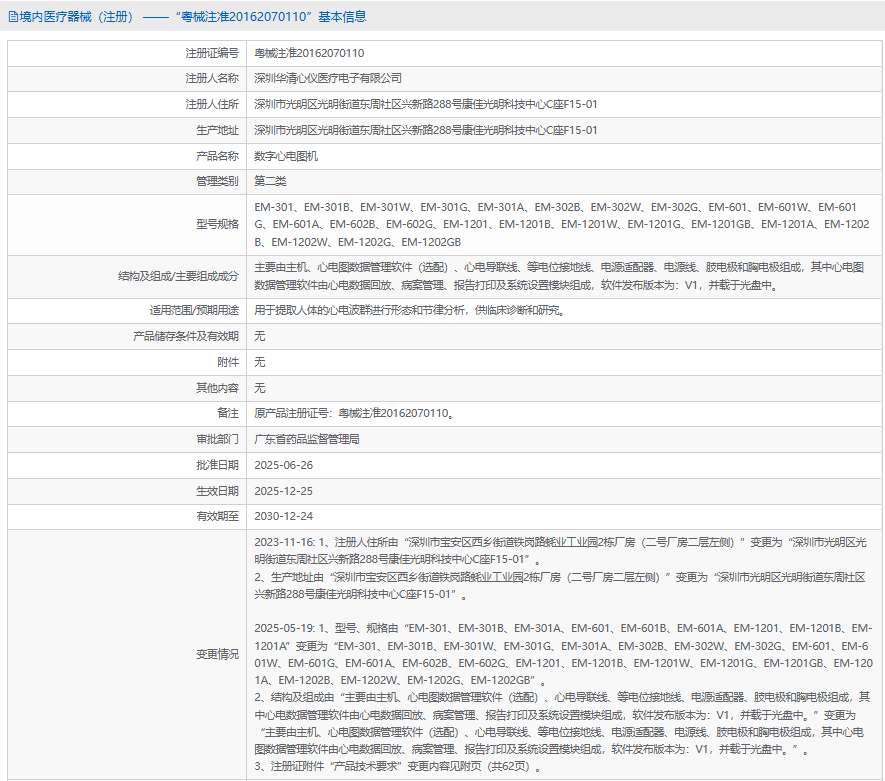Click the '产品名称' label cell

127,156
